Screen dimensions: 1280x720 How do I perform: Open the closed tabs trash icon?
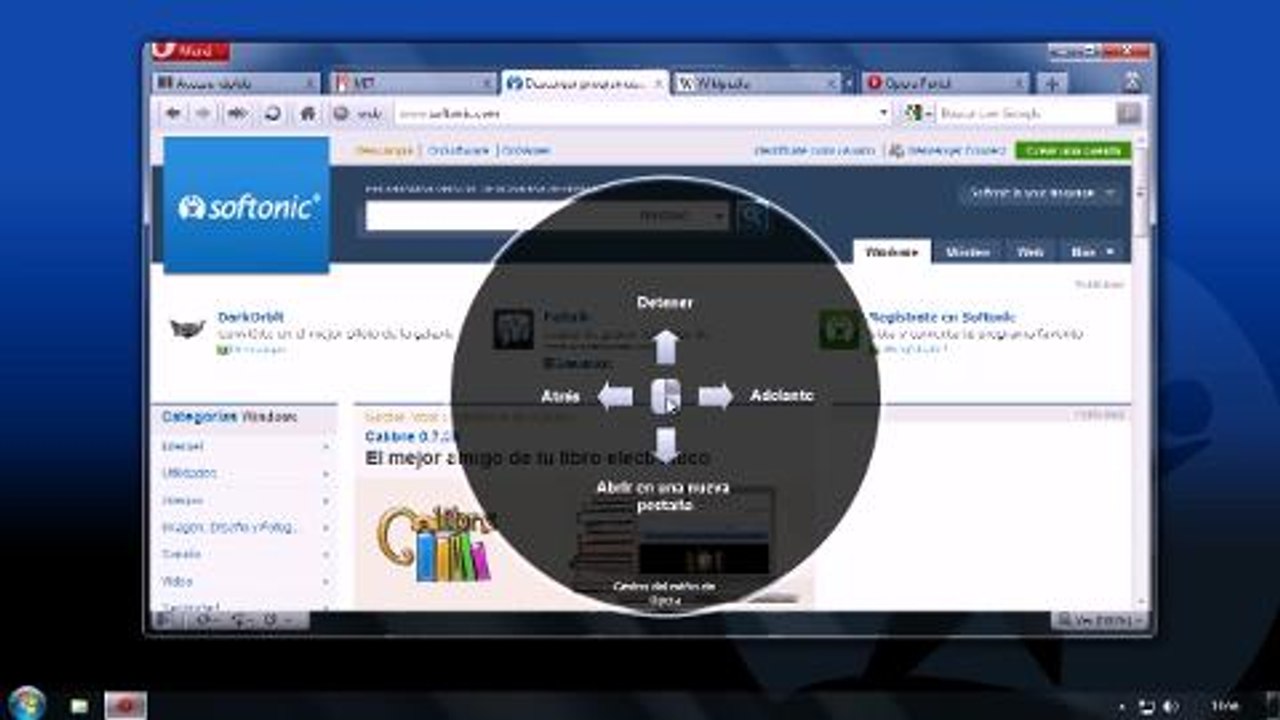1133,83
